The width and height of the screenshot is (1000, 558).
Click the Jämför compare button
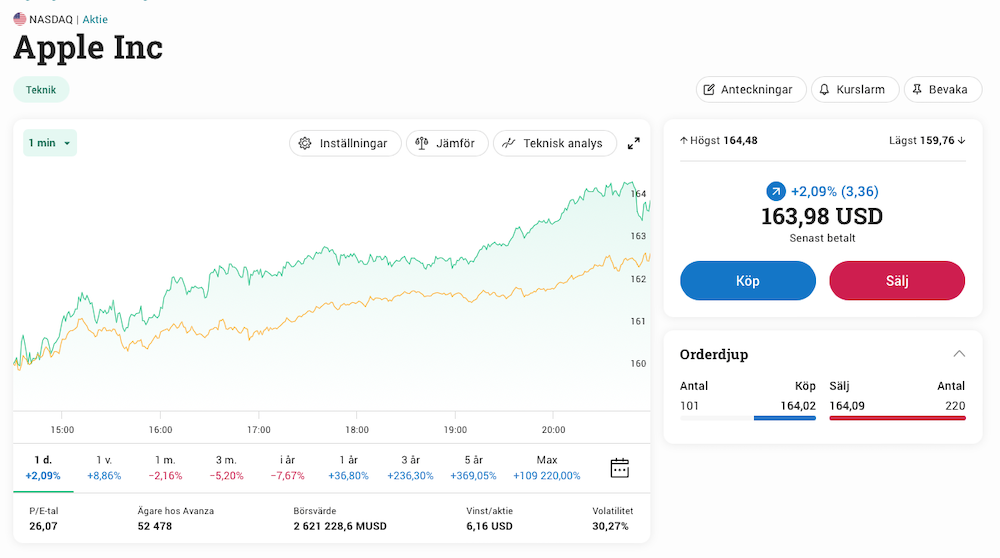(447, 143)
